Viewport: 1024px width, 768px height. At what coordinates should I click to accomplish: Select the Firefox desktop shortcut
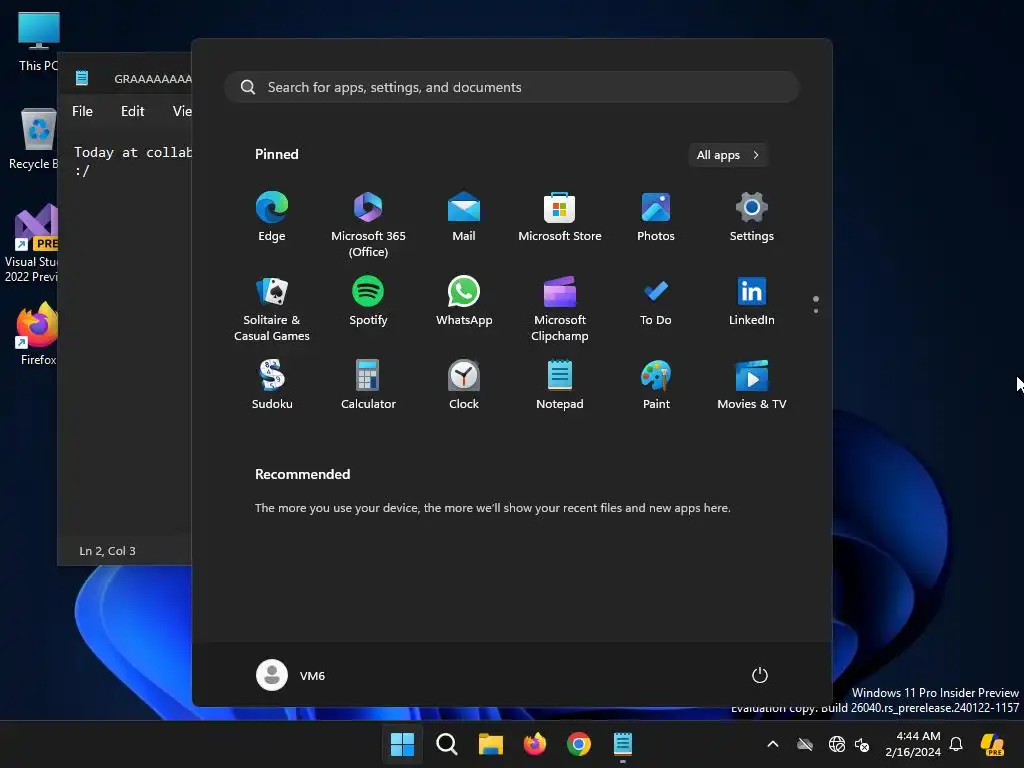pyautogui.click(x=38, y=333)
